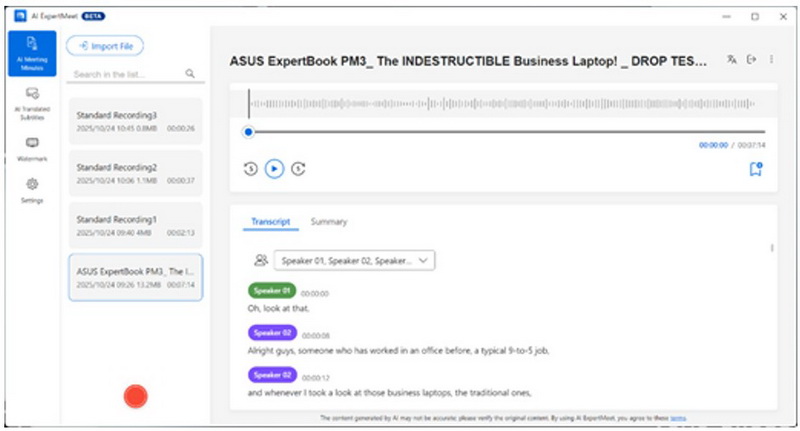Screen dimensions: 800x431
Task: Switch to the Summary tab
Action: coord(328,221)
